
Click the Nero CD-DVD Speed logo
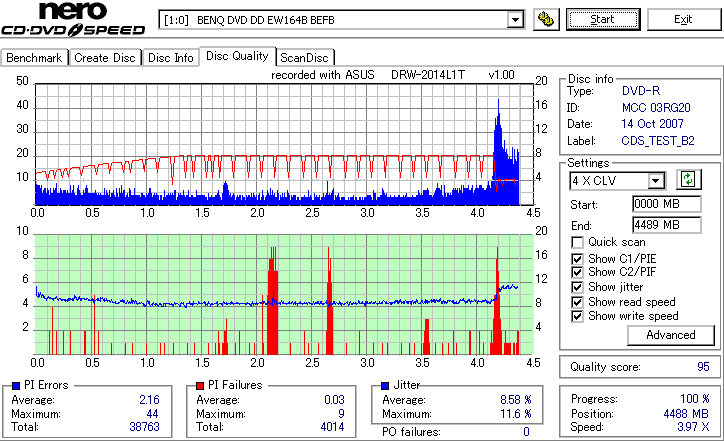point(73,19)
